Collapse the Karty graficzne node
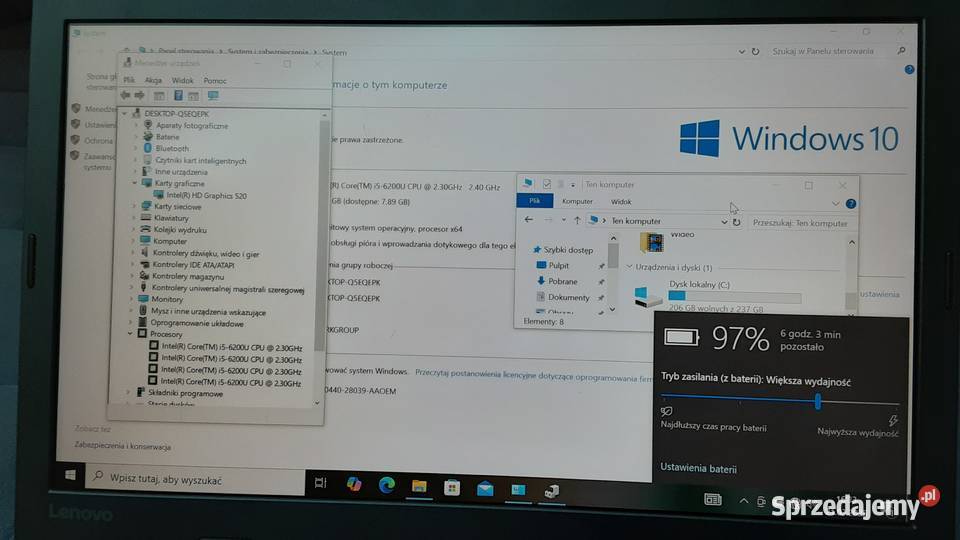Screen dimensions: 960x540 click(x=135, y=183)
